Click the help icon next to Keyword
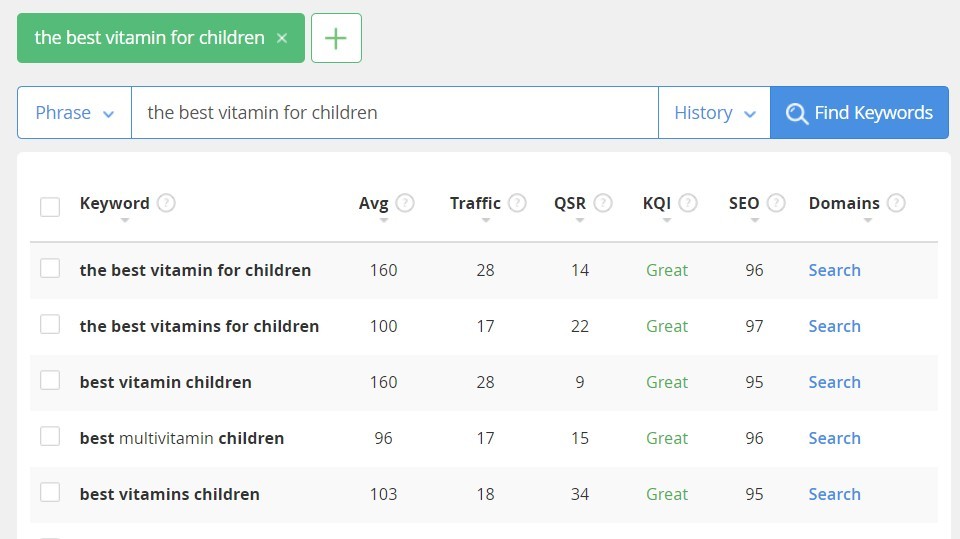 pyautogui.click(x=166, y=203)
